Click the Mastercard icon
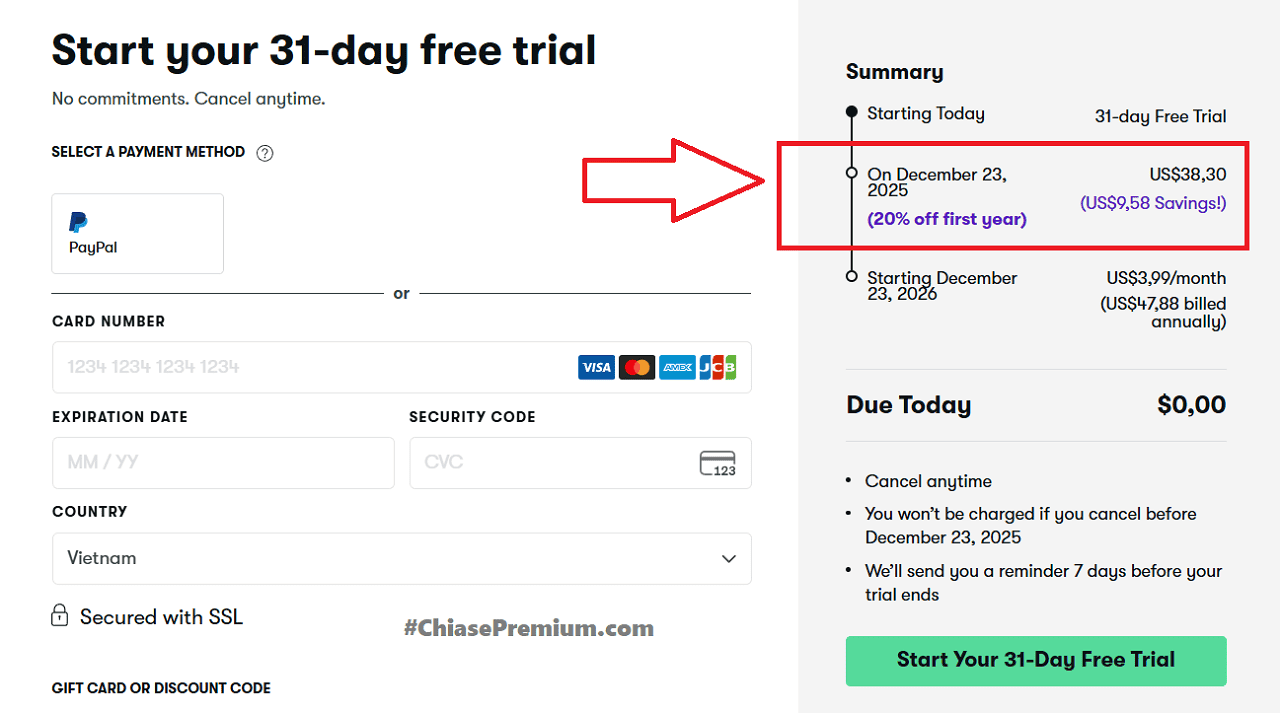Image resolution: width=1280 pixels, height=713 pixels. tap(636, 367)
